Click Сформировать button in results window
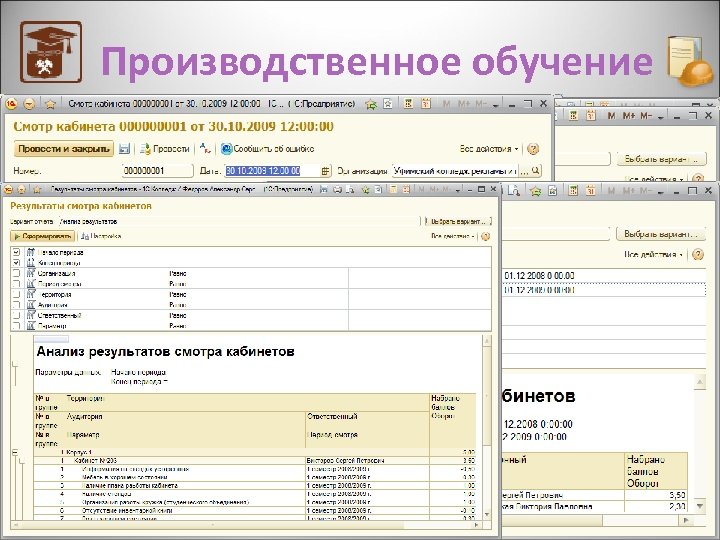 [x=43, y=236]
